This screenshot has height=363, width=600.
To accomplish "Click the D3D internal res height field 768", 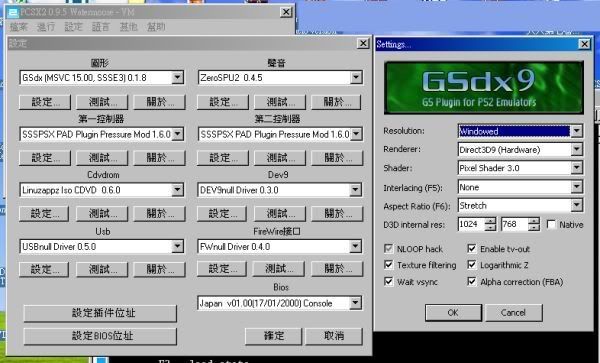I will (x=515, y=224).
